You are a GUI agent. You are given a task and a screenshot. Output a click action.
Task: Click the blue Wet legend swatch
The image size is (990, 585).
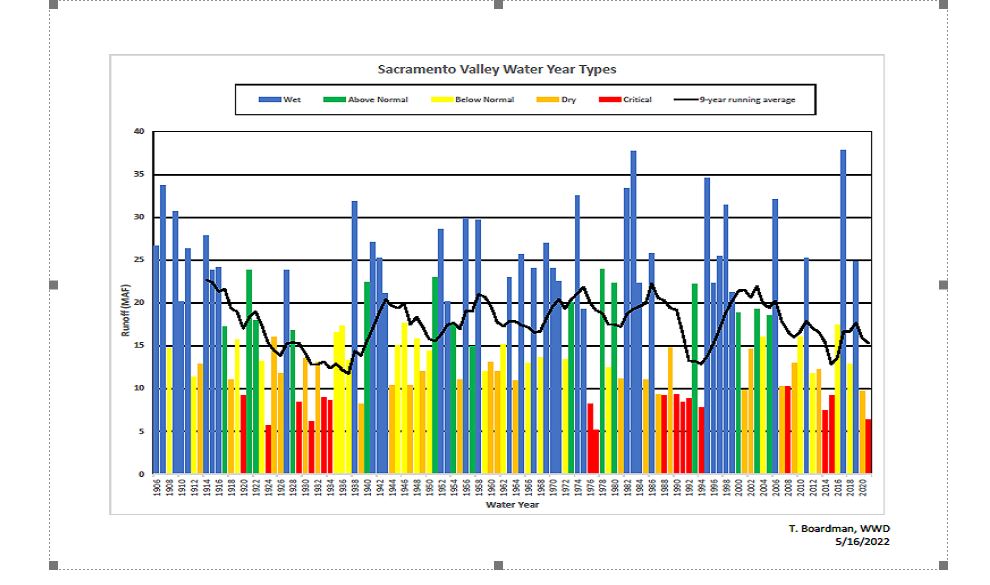click(x=271, y=100)
